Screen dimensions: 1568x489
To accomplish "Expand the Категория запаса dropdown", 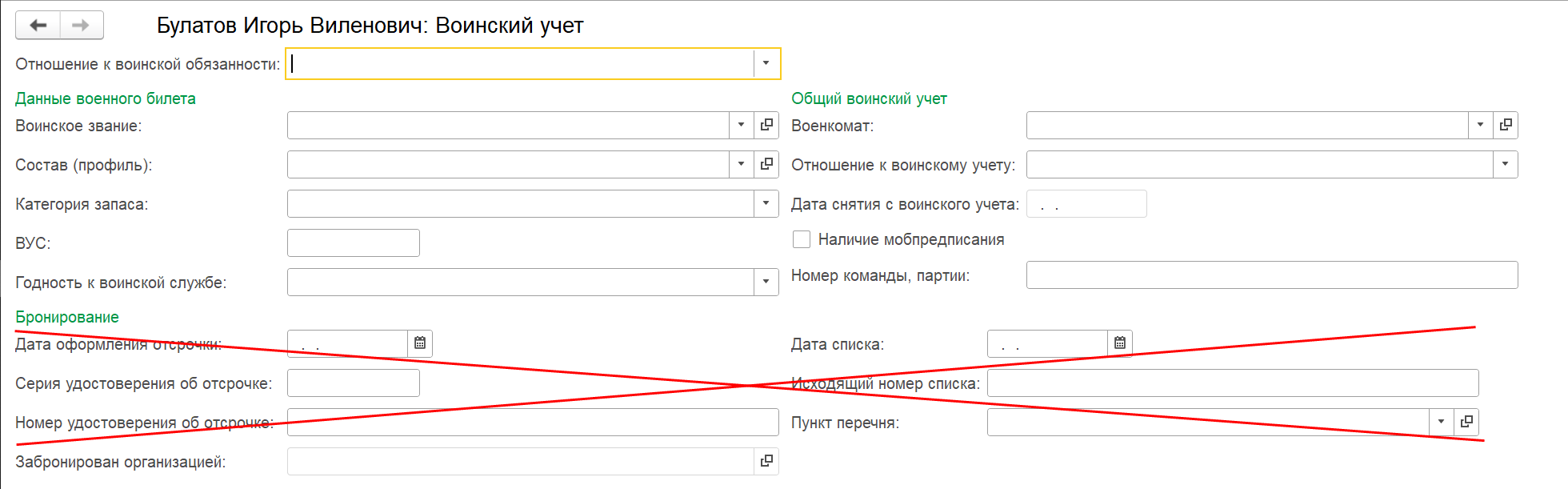I will pos(766,203).
